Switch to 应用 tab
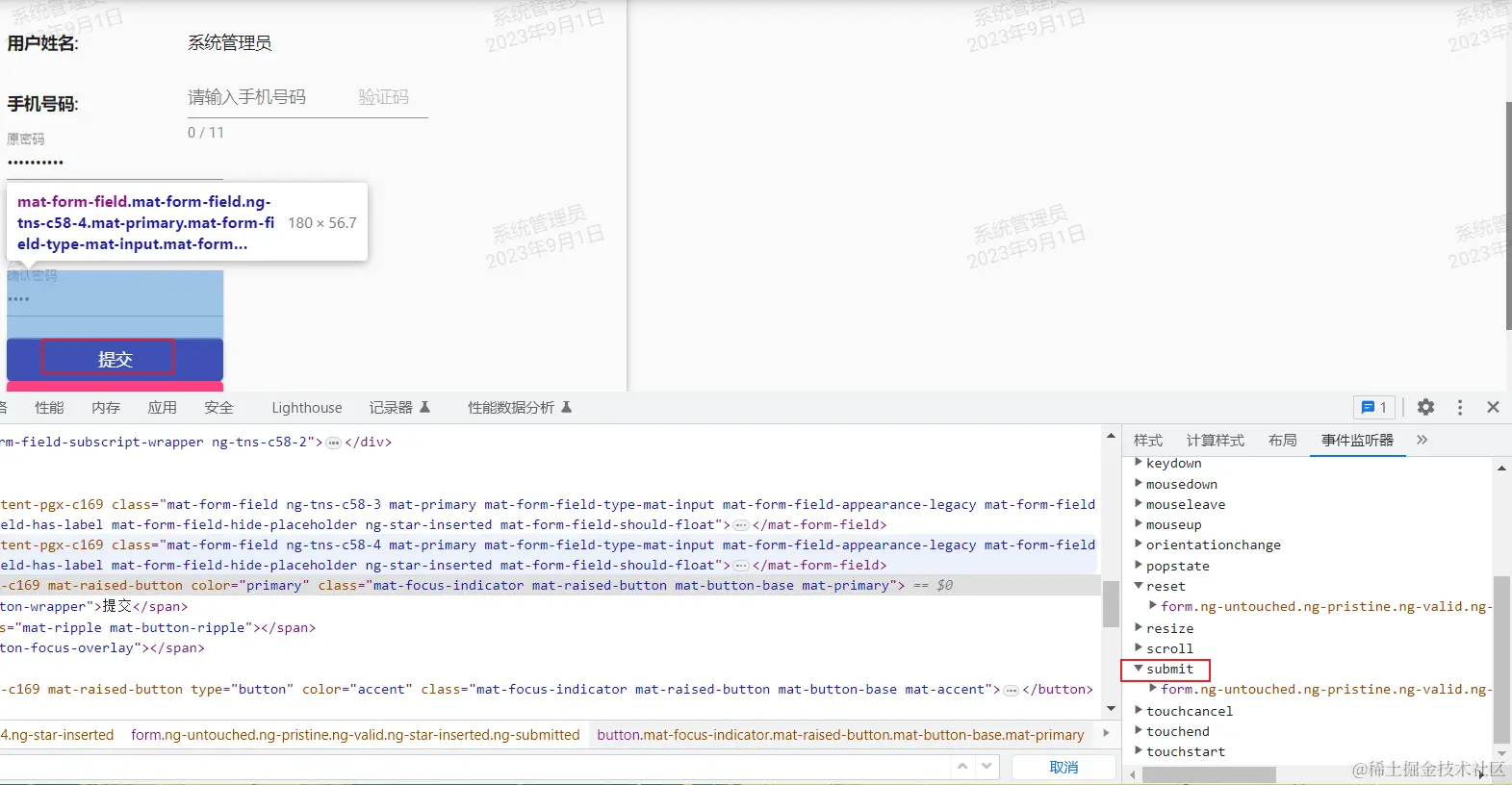This screenshot has width=1512, height=785. 162,407
